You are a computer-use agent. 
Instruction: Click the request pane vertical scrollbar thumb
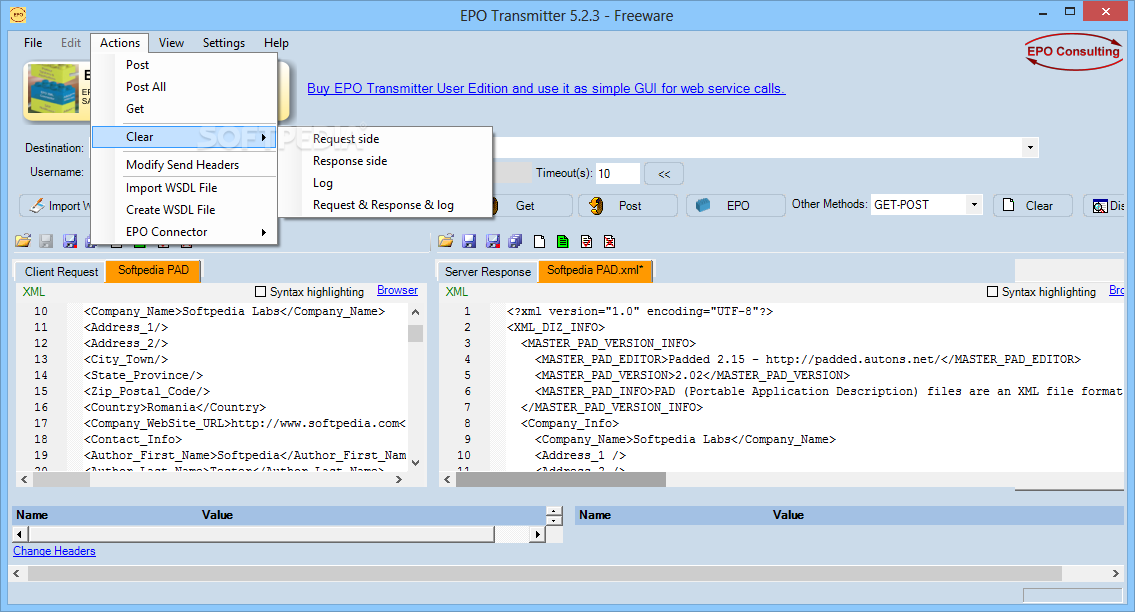pyautogui.click(x=415, y=333)
